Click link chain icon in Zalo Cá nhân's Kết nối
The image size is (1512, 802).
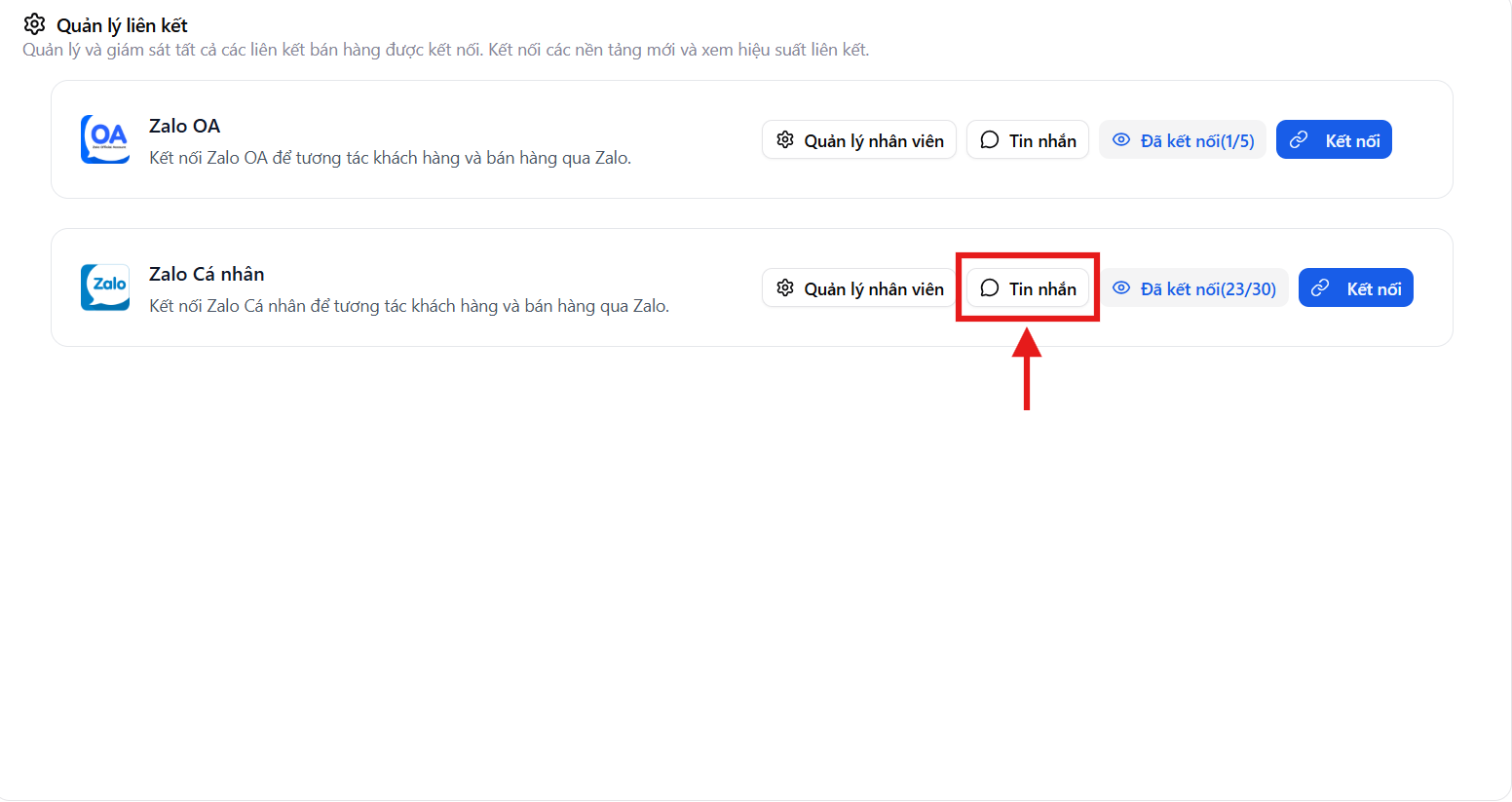tap(1320, 288)
